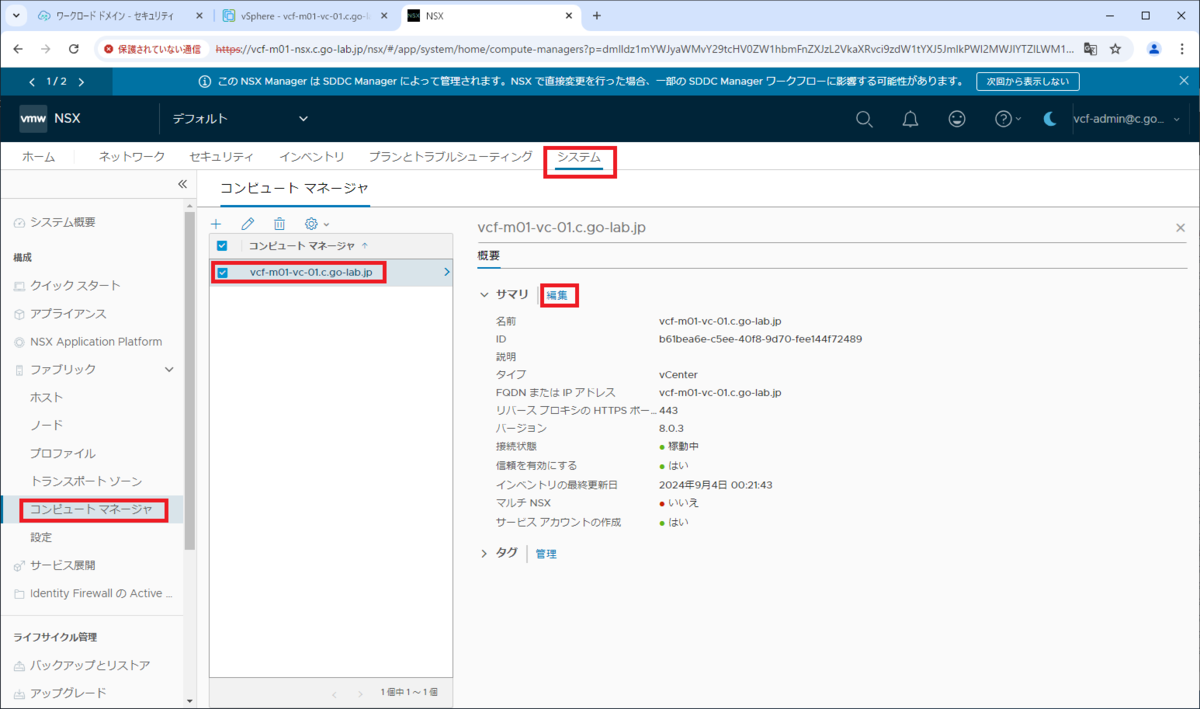Click the smiley feedback icon
Image resolution: width=1200 pixels, height=709 pixels.
[x=957, y=119]
